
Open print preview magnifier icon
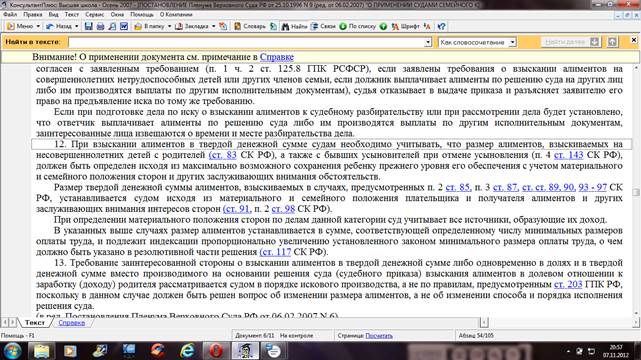112,26
